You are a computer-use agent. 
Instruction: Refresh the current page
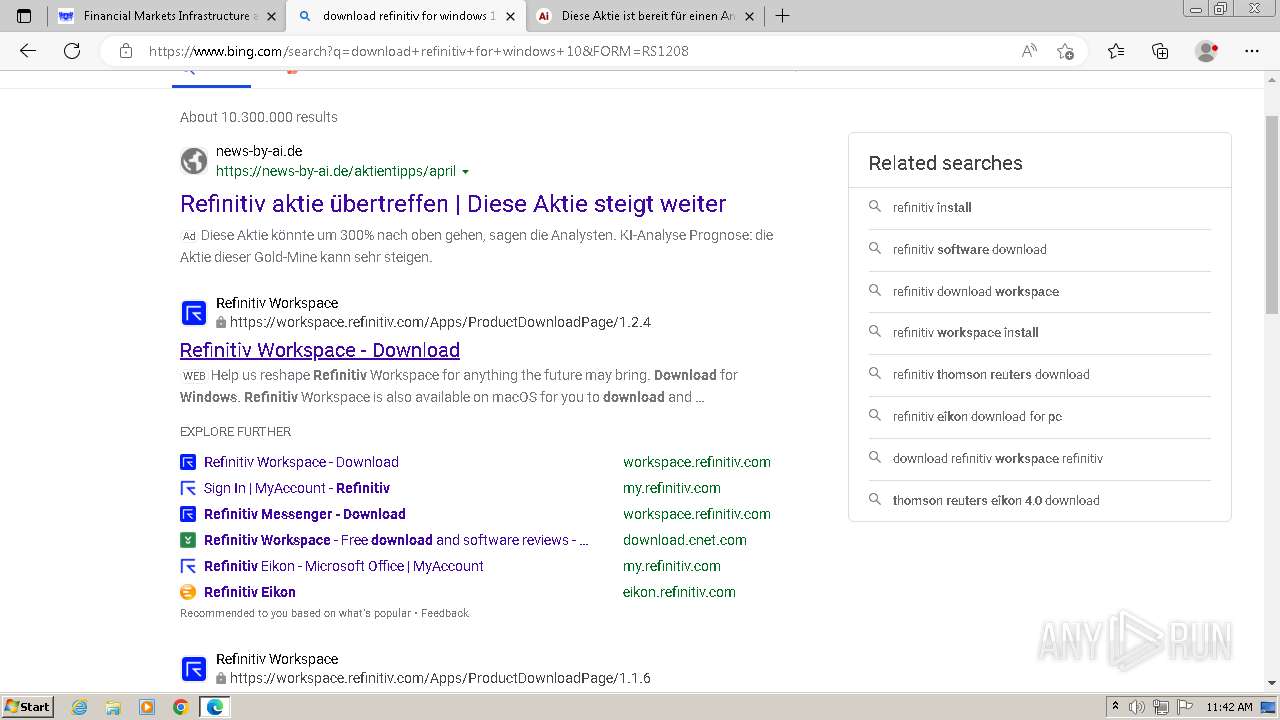coord(72,51)
